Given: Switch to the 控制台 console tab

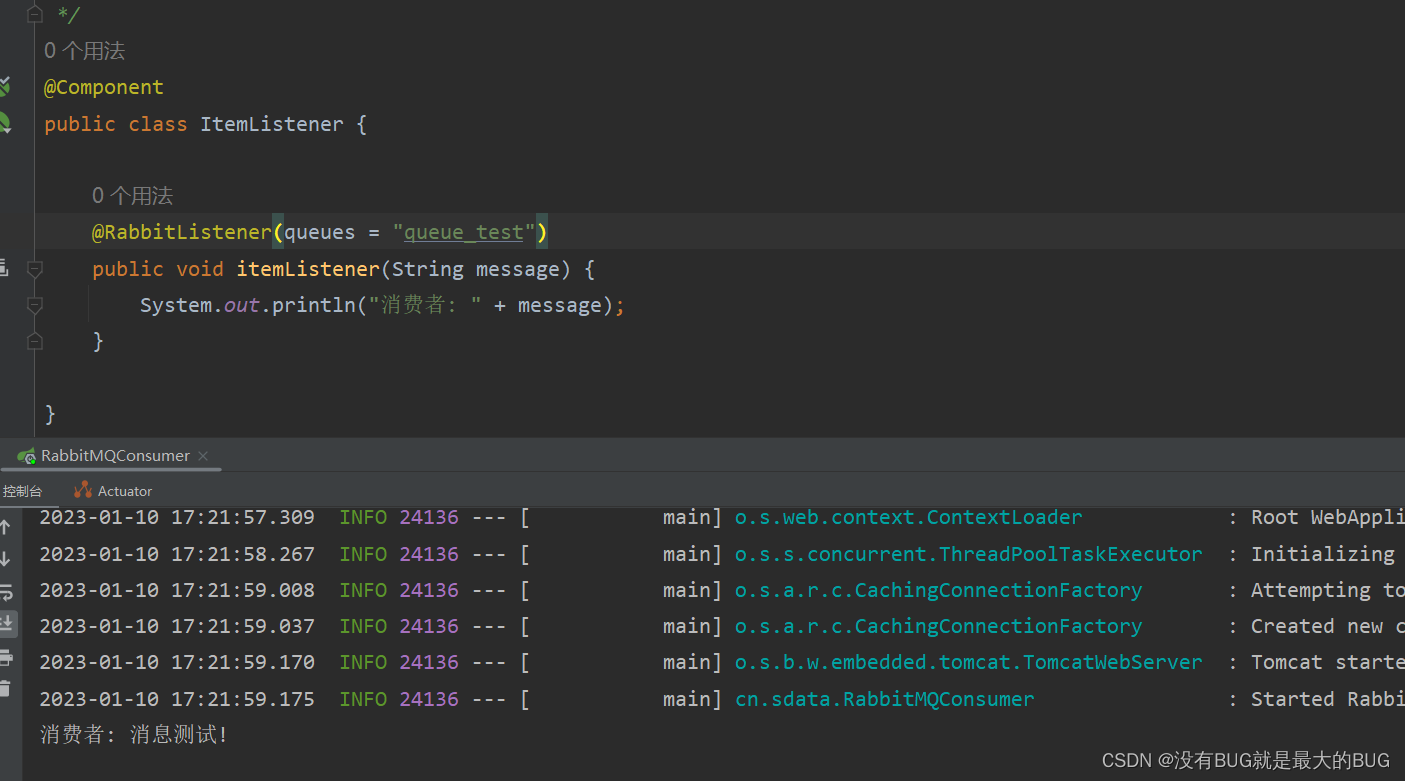Looking at the screenshot, I should (x=23, y=491).
